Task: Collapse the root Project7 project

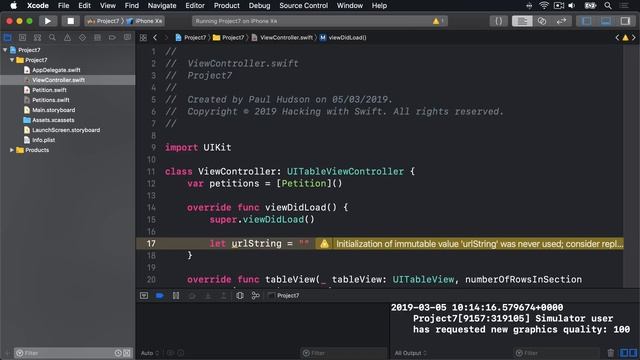Action: (x=5, y=50)
